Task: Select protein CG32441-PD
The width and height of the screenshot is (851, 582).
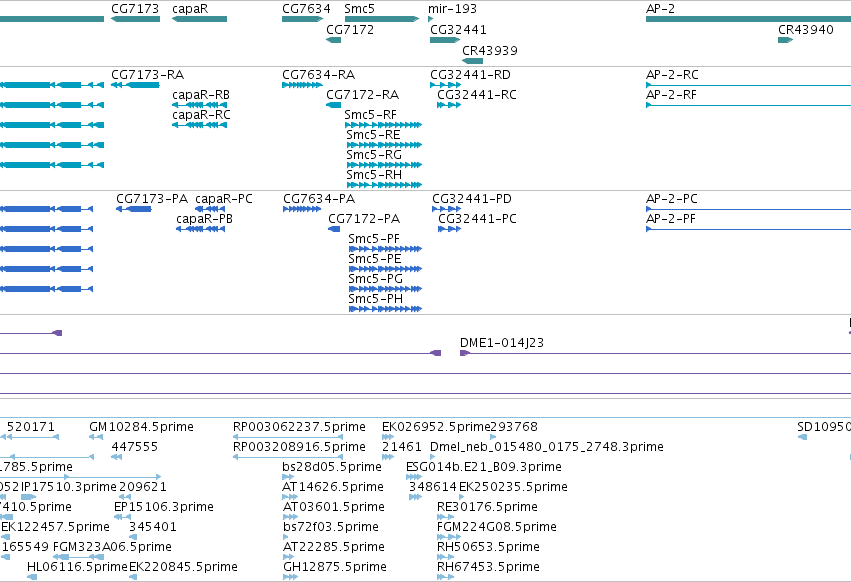Action: (x=446, y=209)
